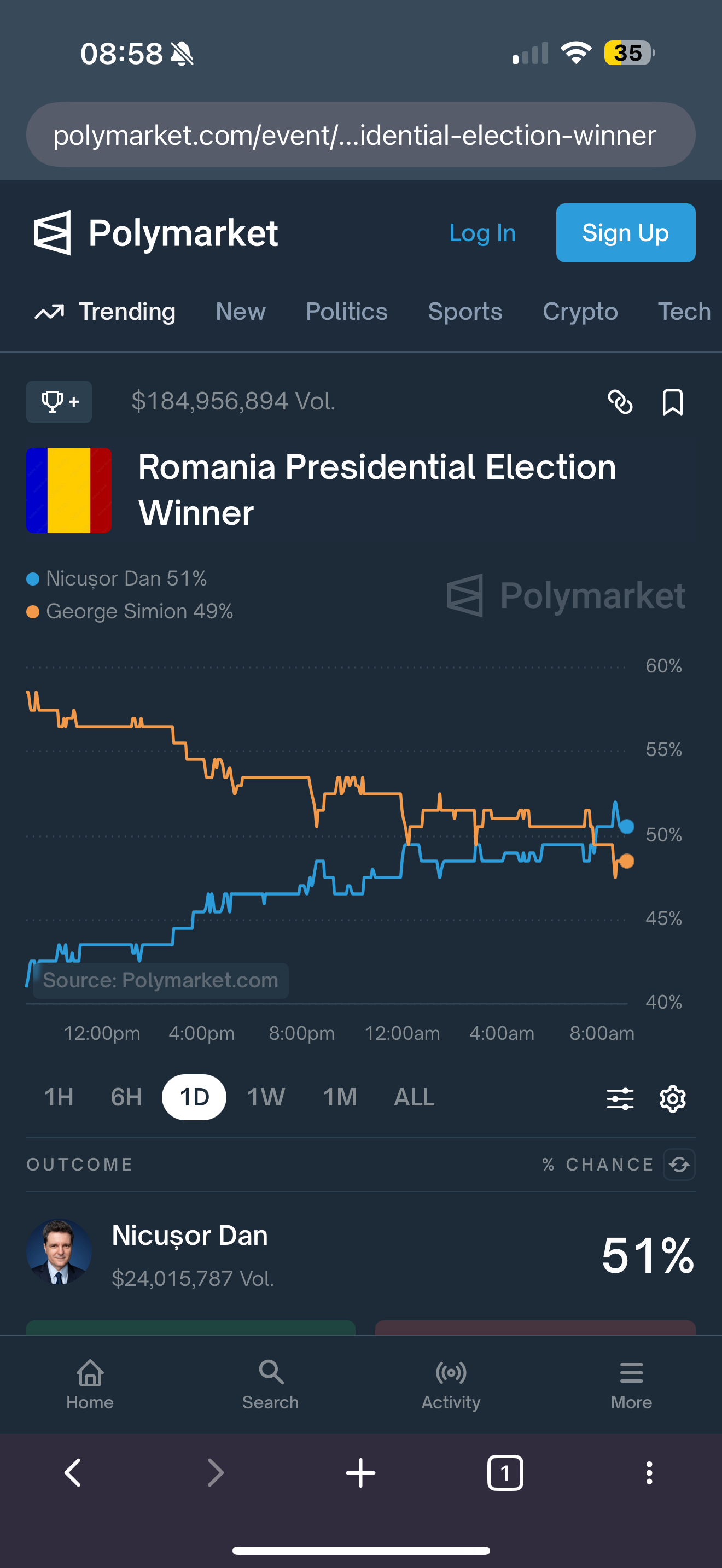Switch to the Politics category tab
Image resolution: width=722 pixels, height=1568 pixels.
tap(346, 312)
